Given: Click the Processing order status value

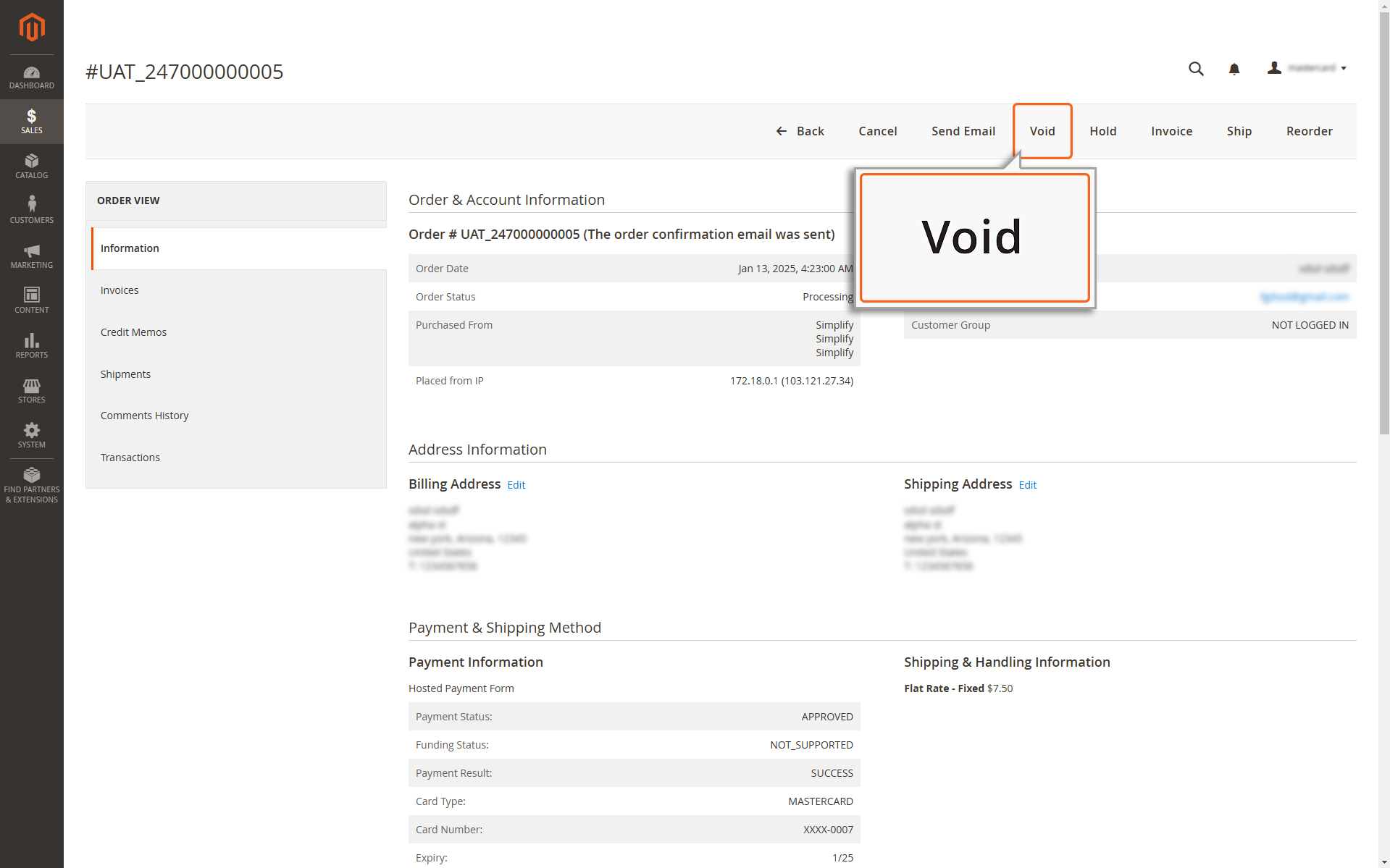Looking at the screenshot, I should click(828, 297).
